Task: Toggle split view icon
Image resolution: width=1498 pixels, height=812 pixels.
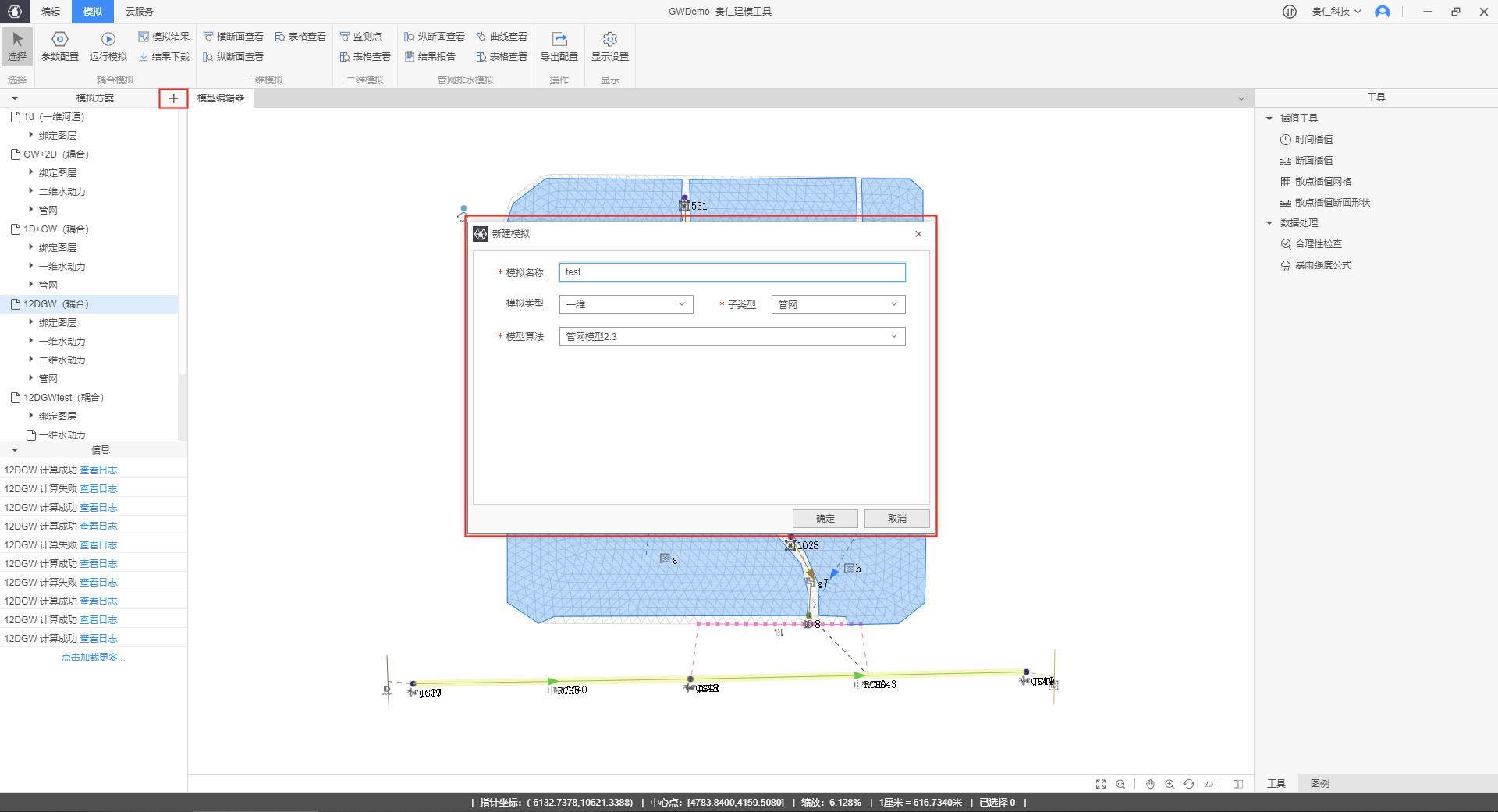Action: (1238, 784)
